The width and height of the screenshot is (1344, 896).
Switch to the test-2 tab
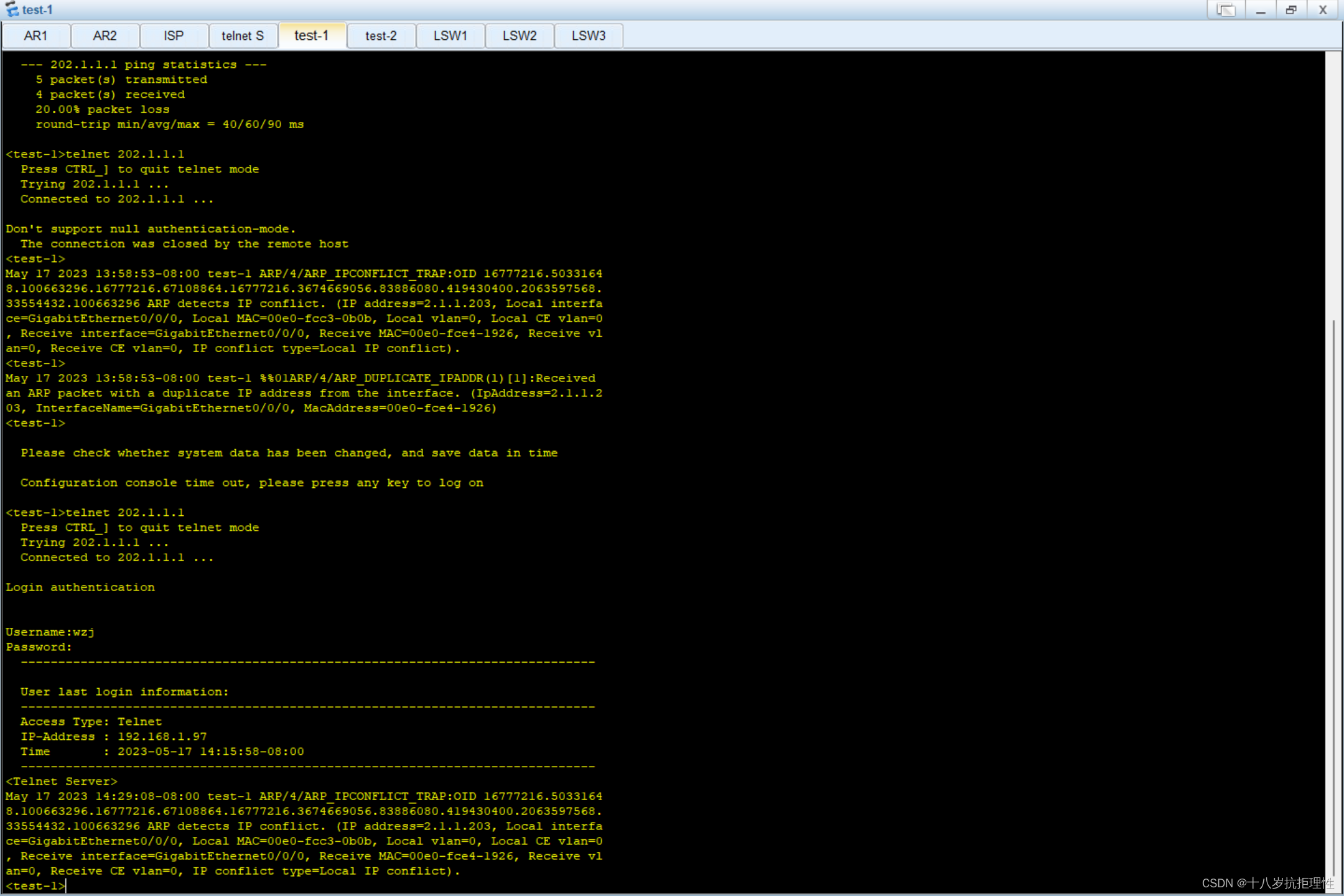381,35
